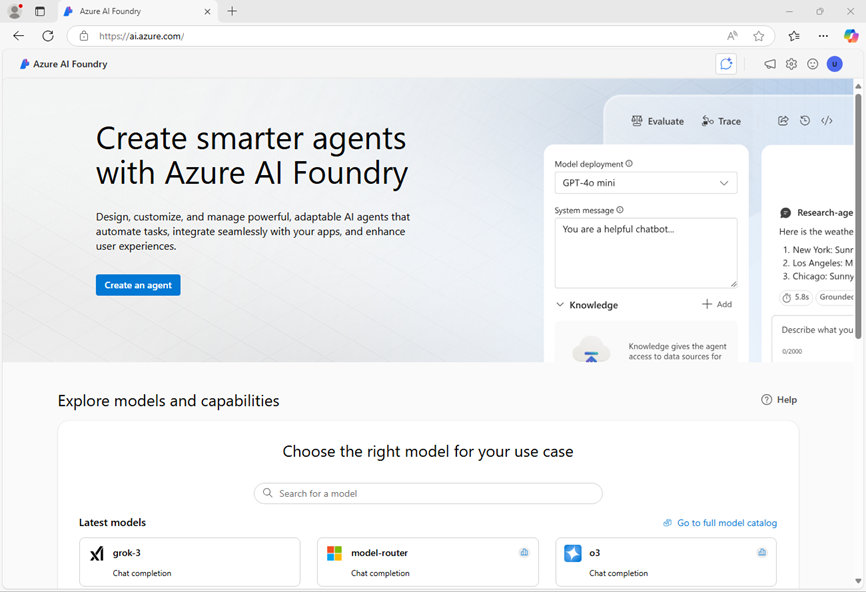The image size is (866, 592).
Task: Click the browser back arrow
Action: 19,36
